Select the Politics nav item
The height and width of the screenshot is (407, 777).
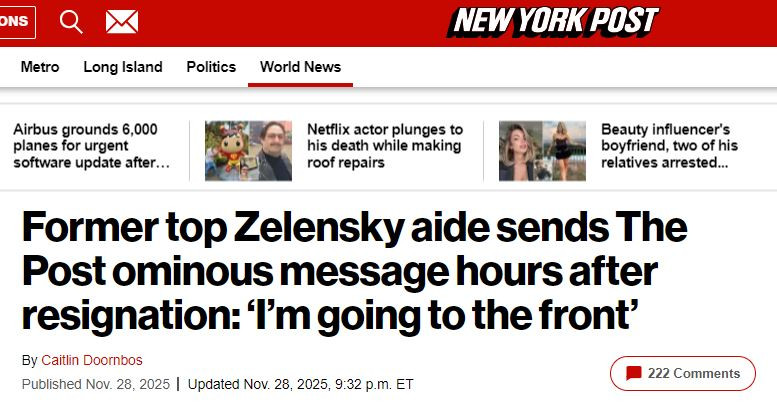[211, 67]
